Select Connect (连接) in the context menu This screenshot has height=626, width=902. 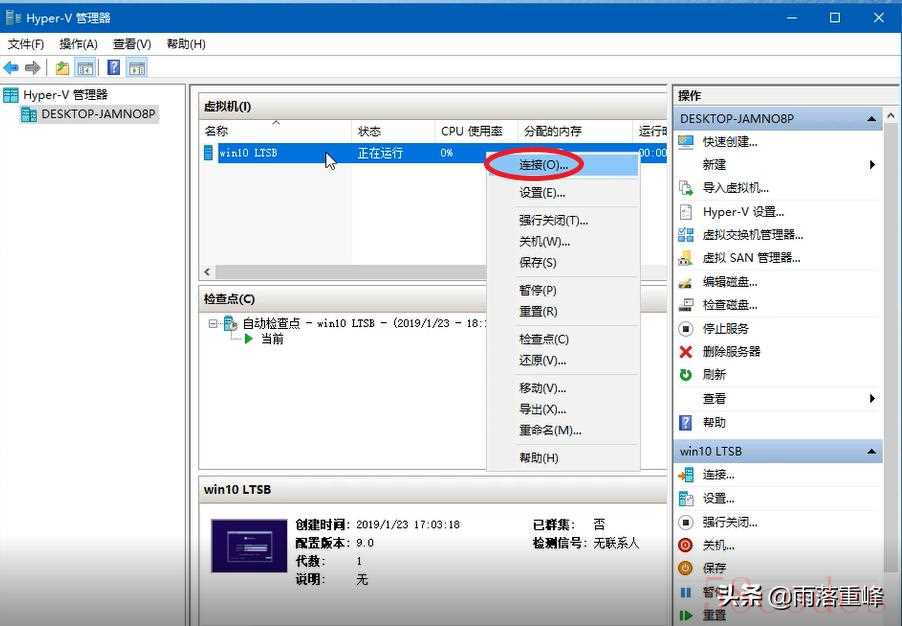543,165
